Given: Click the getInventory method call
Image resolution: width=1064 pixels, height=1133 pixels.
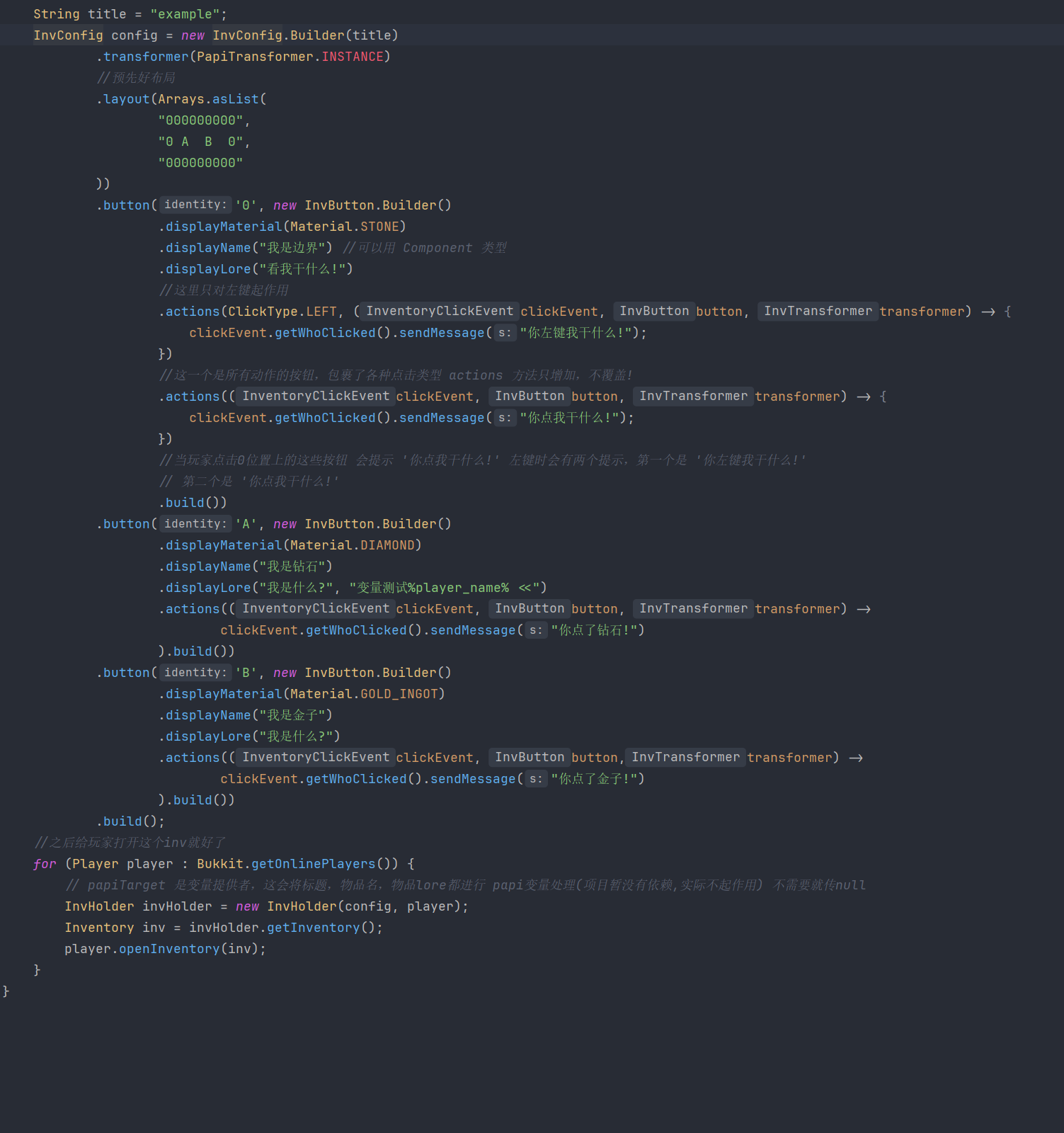Looking at the screenshot, I should [x=313, y=928].
